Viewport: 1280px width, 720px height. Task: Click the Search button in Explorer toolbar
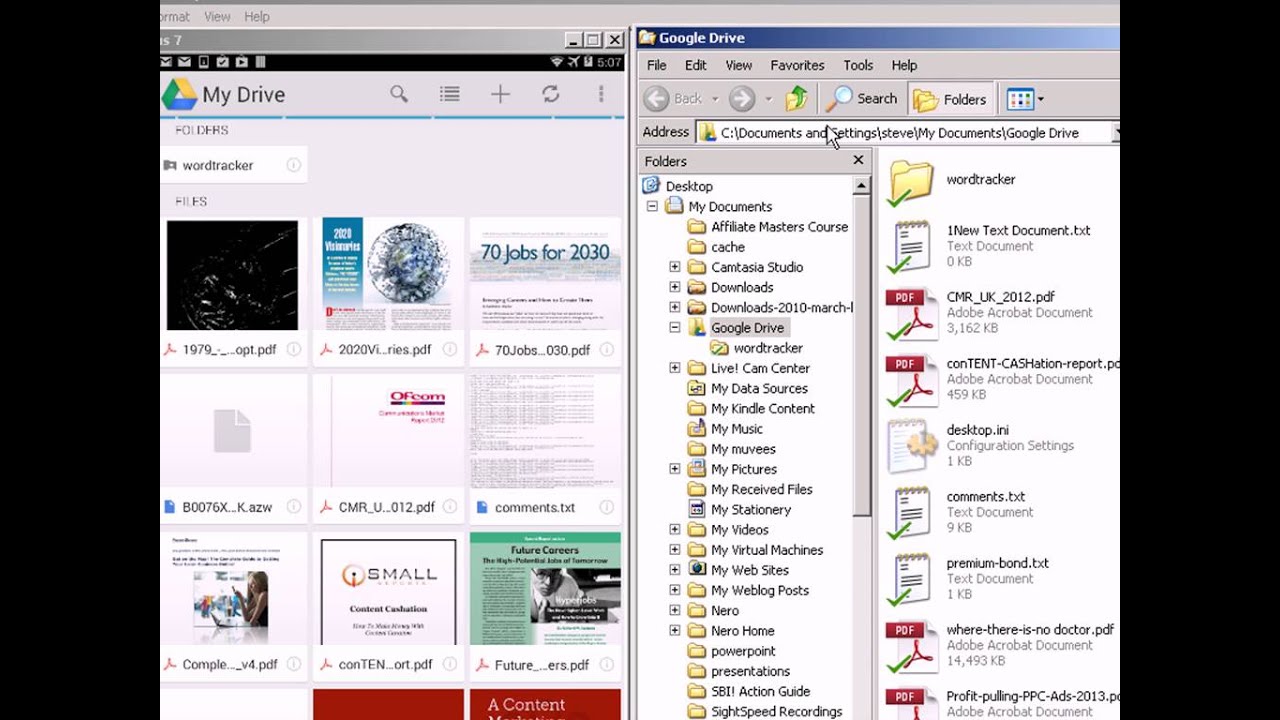862,99
